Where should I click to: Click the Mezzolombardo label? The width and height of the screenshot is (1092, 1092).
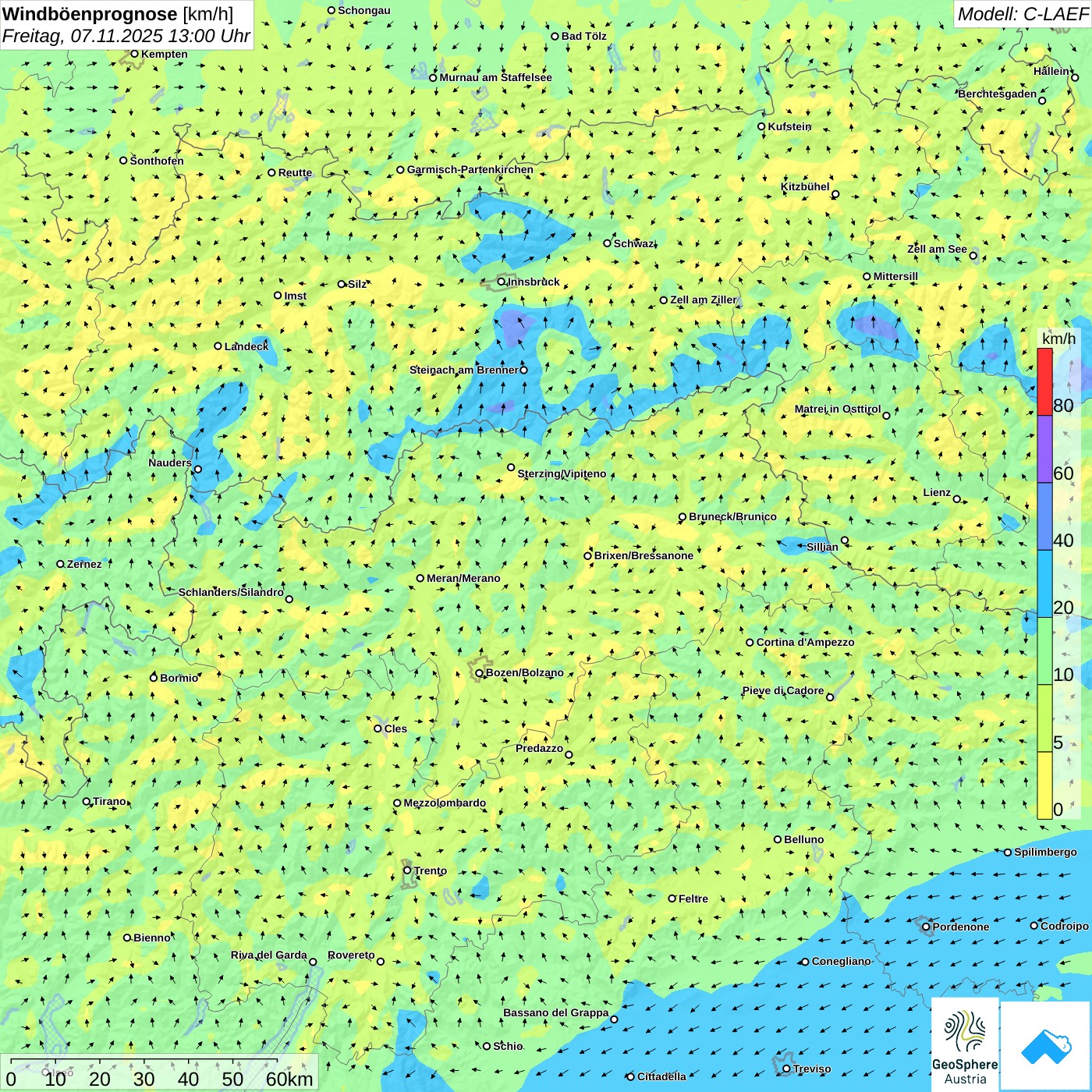point(445,803)
